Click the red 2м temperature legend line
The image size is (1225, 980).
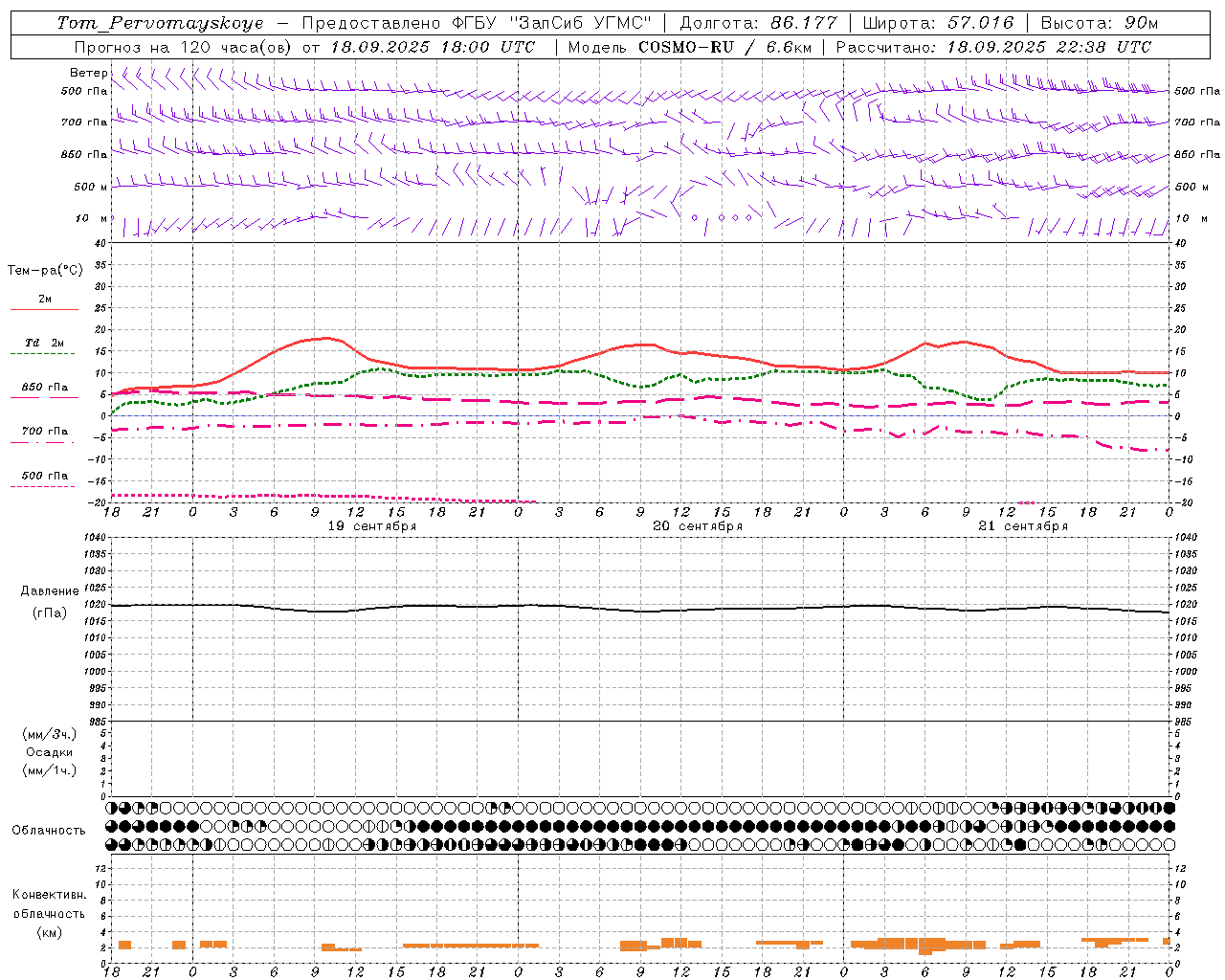[x=44, y=309]
